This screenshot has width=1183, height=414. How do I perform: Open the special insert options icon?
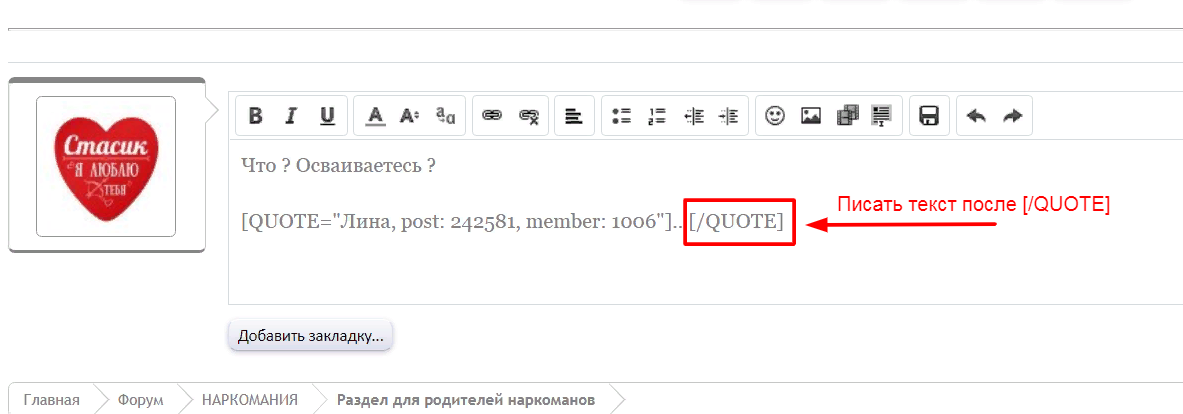coord(882,115)
